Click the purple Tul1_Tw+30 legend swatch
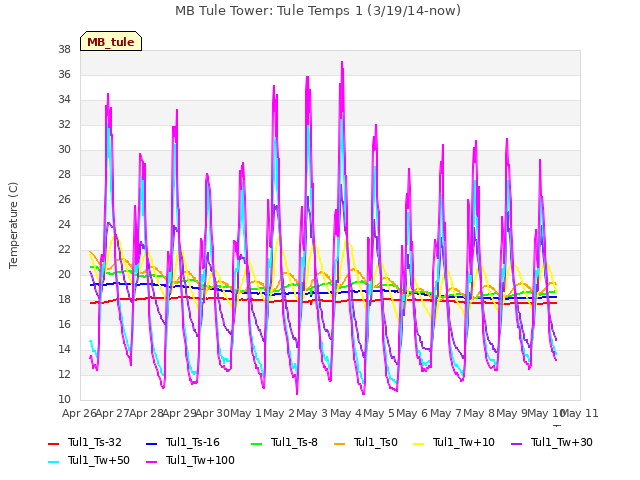 pyautogui.click(x=516, y=443)
